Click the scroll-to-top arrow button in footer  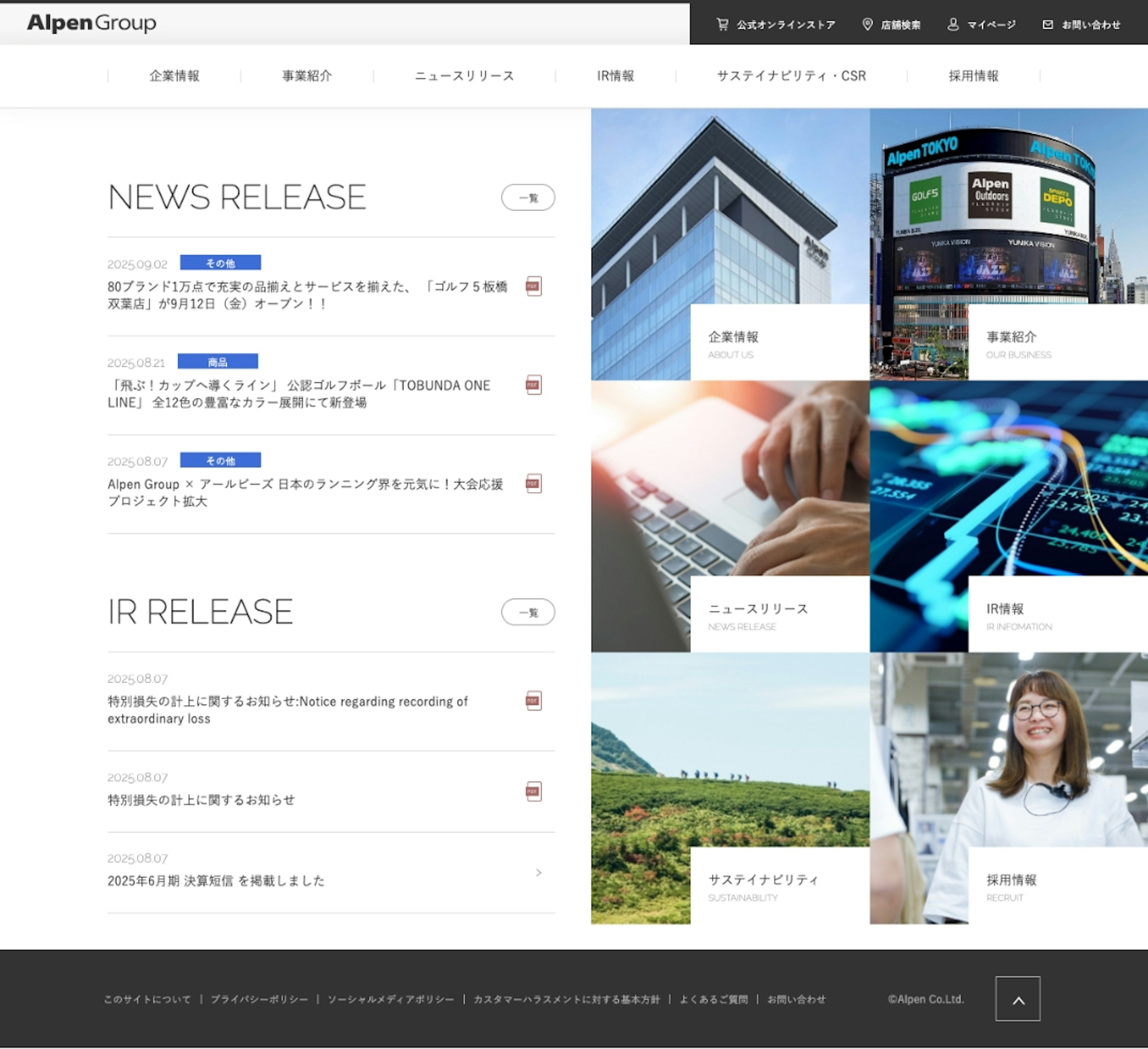point(1018,998)
